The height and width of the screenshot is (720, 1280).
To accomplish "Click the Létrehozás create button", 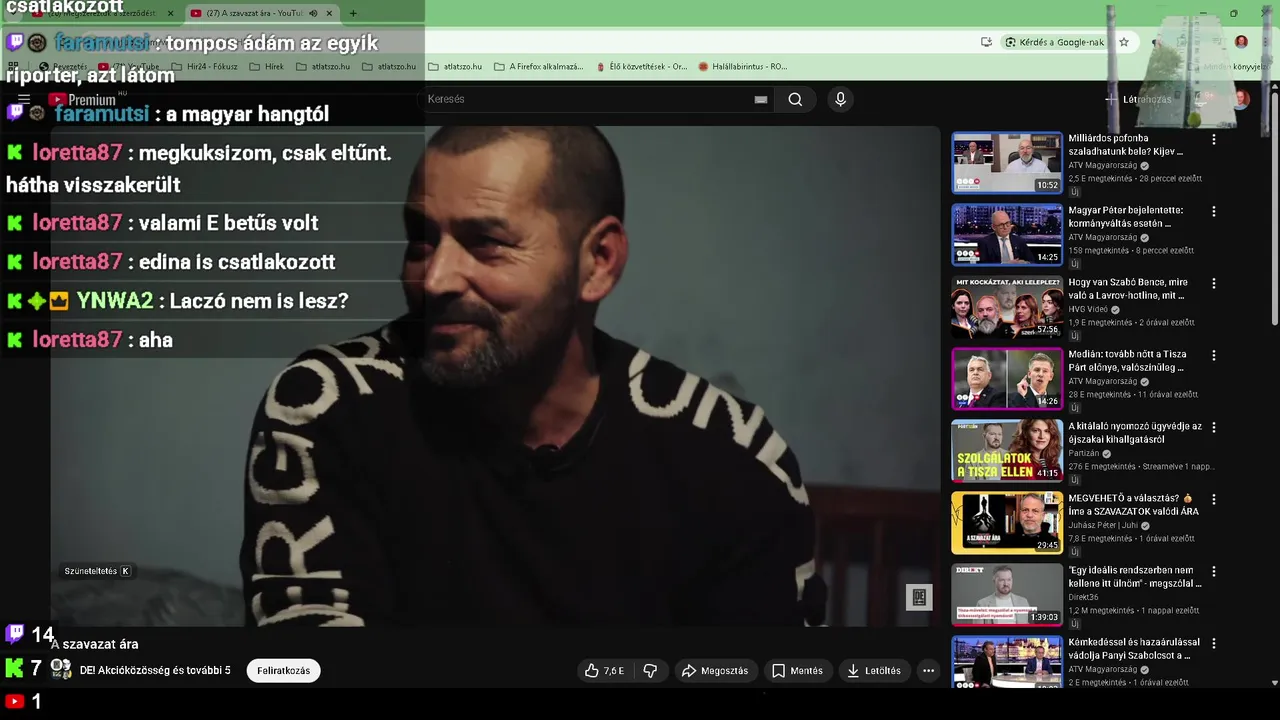I will point(1138,99).
